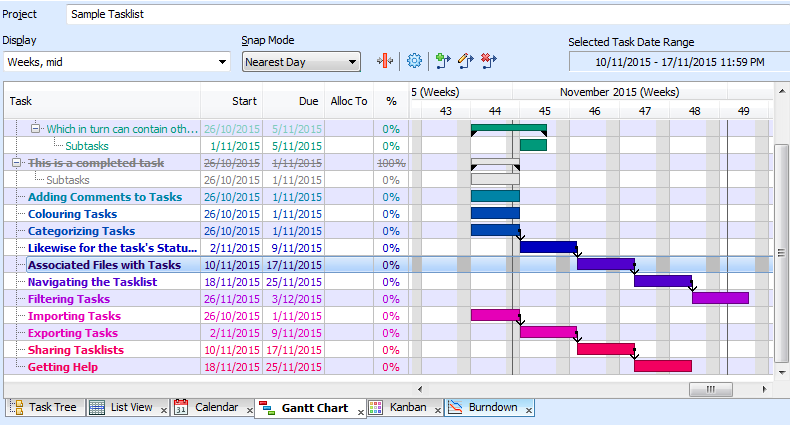Select the 'Exporting Tasks' task
The height and width of the screenshot is (425, 790).
coord(73,333)
